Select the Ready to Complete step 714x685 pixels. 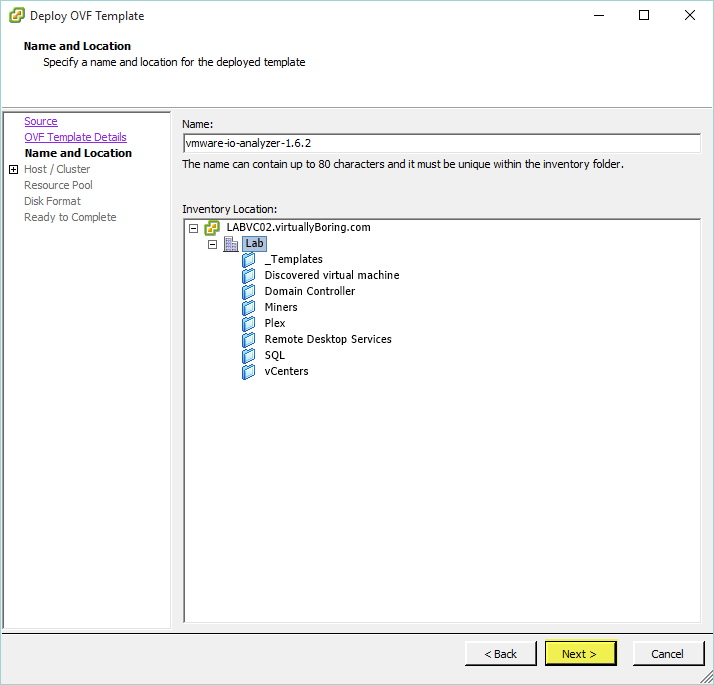[x=70, y=217]
